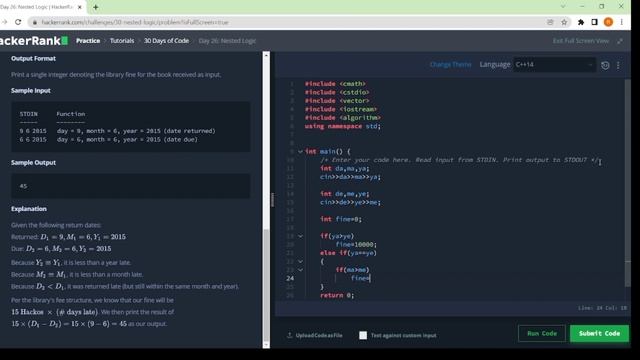Click the '#include <cmath>' line
Screen dimensions: 640x360
click(335, 84)
